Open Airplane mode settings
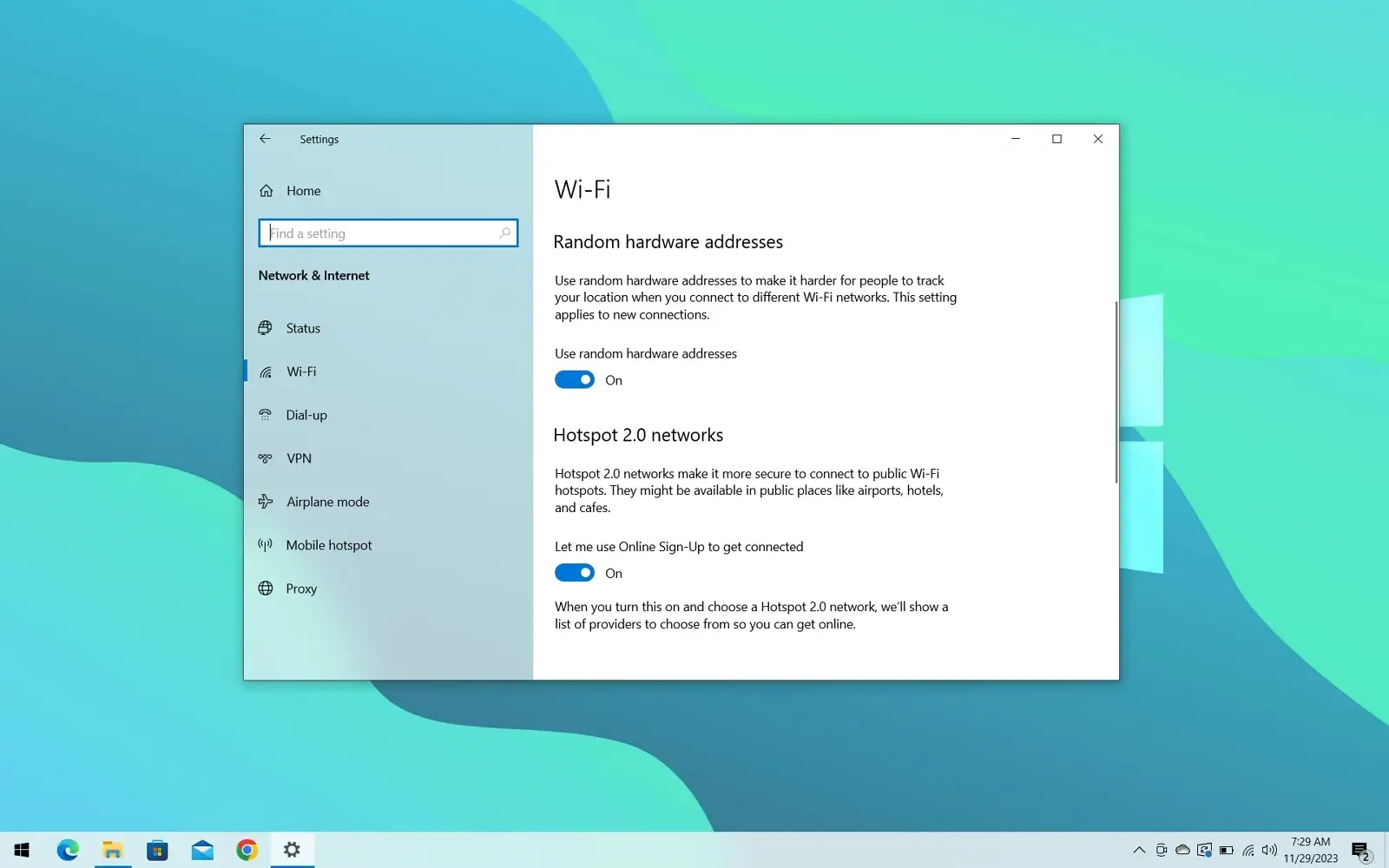The image size is (1389, 868). (327, 501)
